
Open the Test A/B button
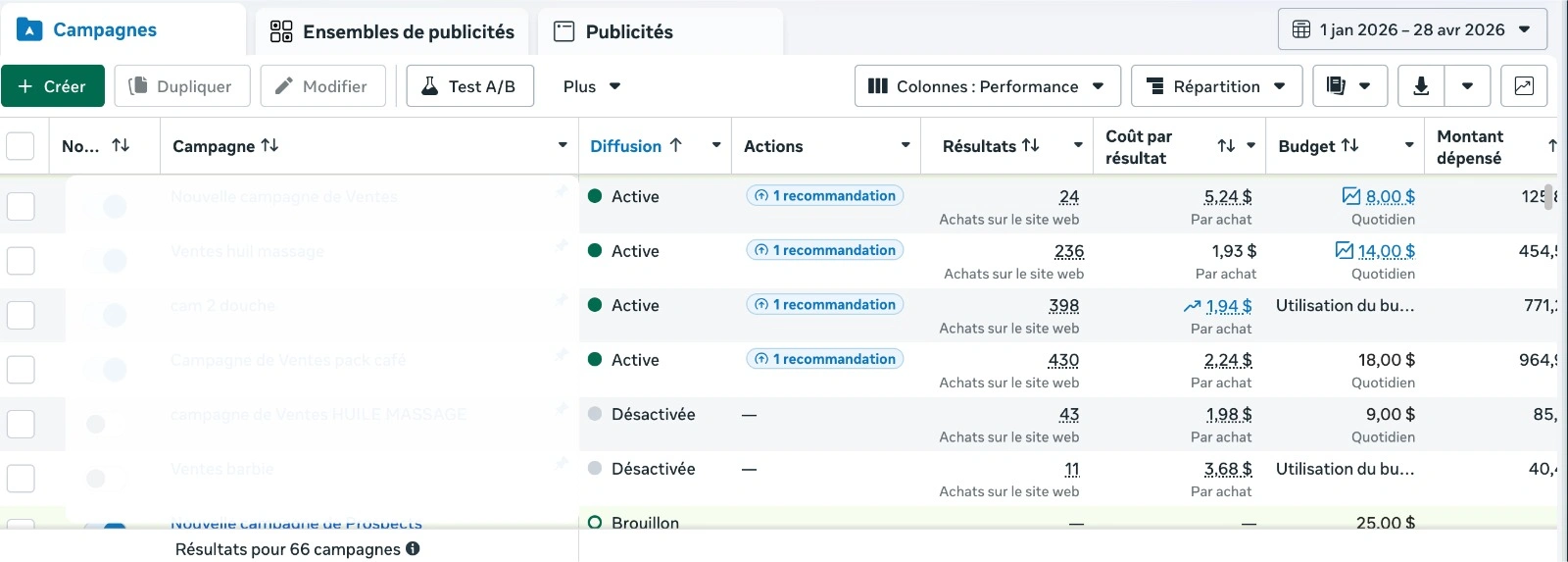pos(469,86)
